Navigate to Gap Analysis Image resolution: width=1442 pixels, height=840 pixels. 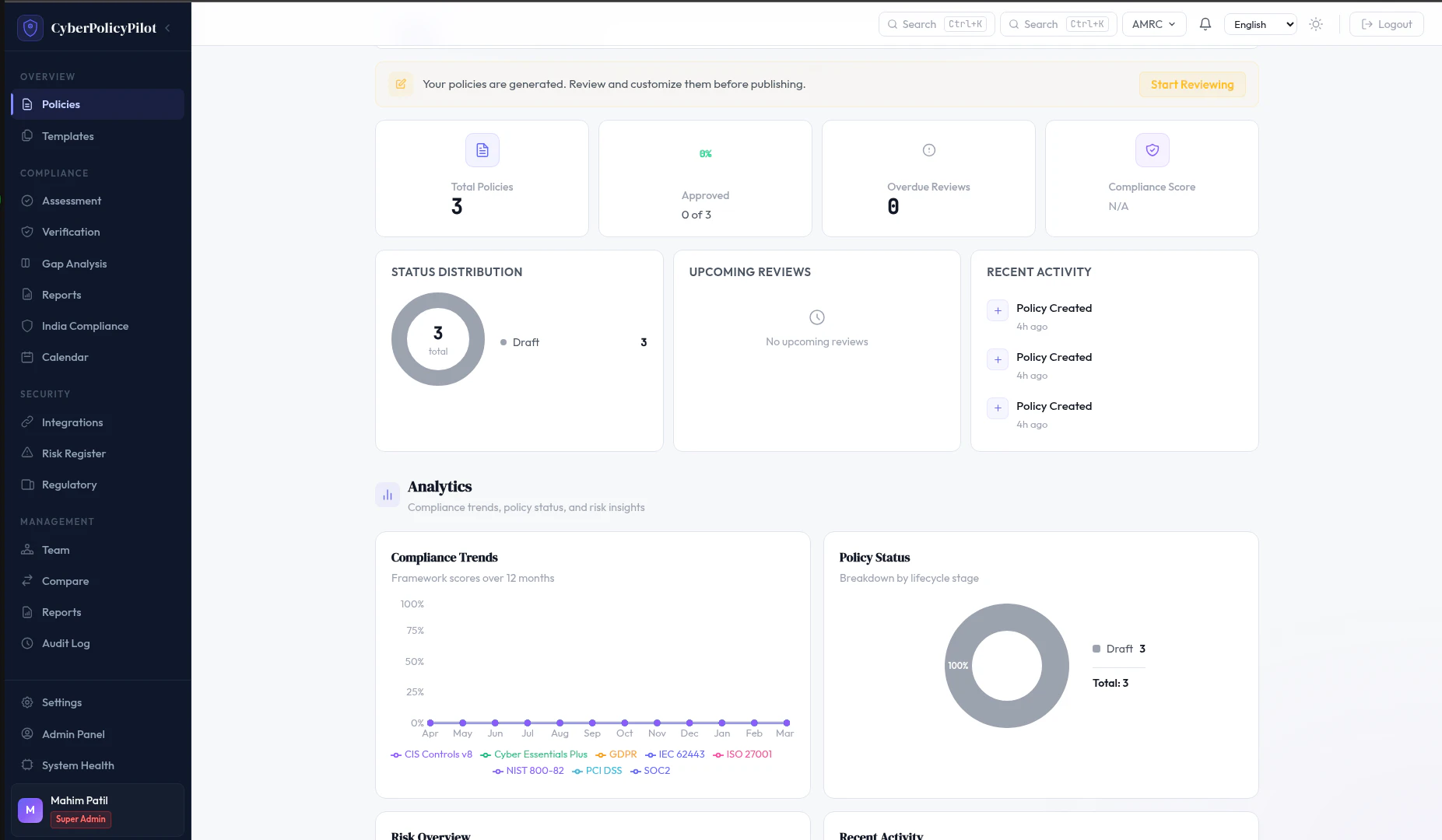[x=97, y=264]
